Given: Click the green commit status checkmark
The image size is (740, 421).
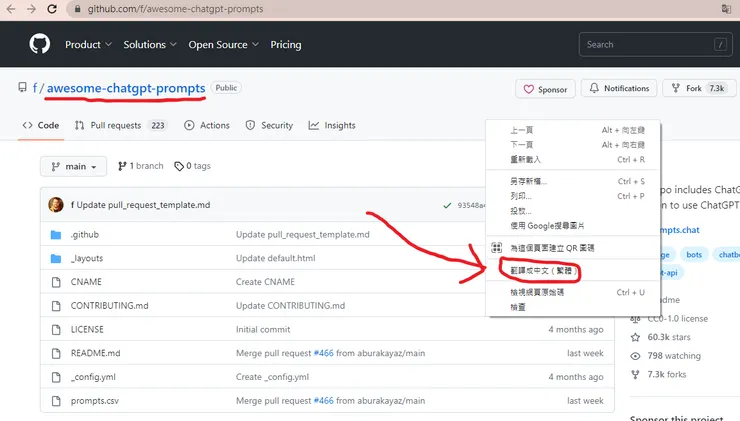Looking at the screenshot, I should (x=447, y=205).
